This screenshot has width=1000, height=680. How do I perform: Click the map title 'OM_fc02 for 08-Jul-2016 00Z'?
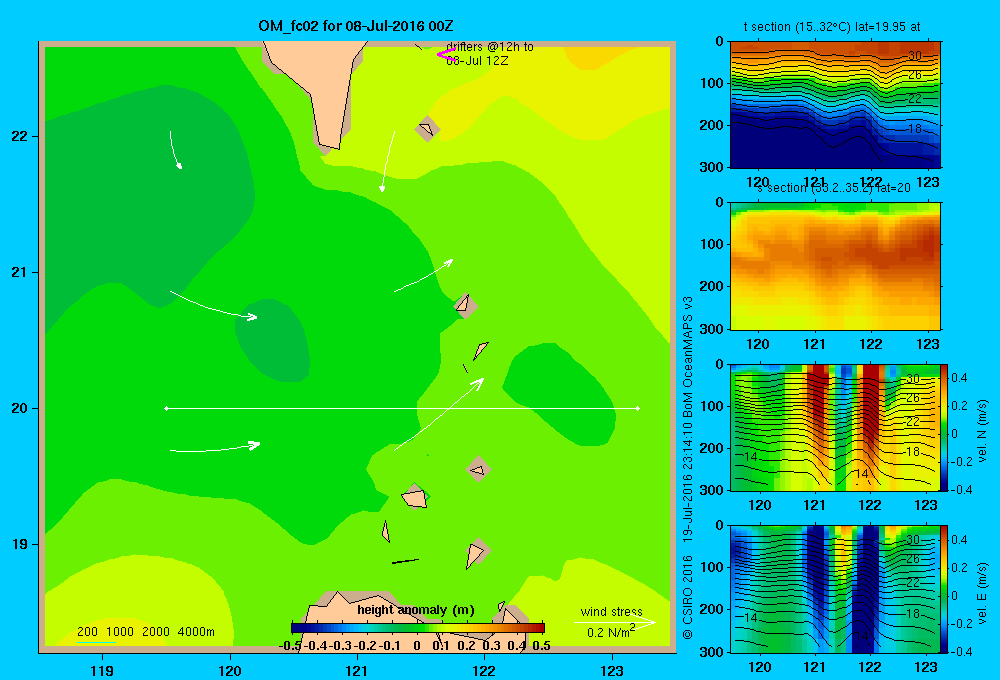point(355,26)
